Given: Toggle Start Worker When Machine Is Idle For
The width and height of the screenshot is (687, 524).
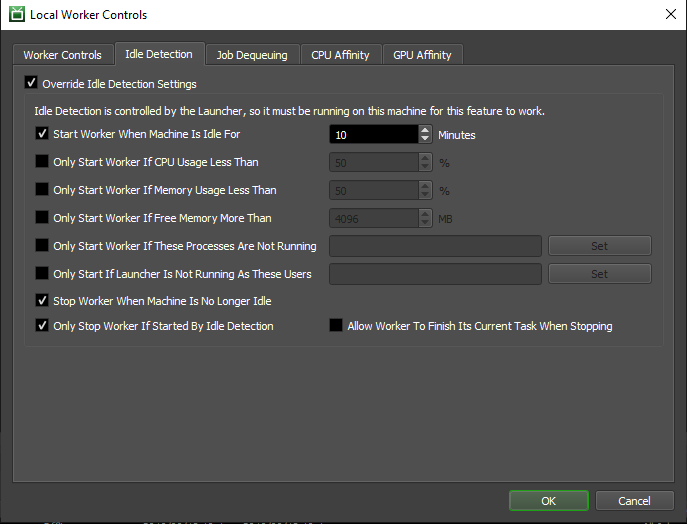Looking at the screenshot, I should click(x=42, y=134).
